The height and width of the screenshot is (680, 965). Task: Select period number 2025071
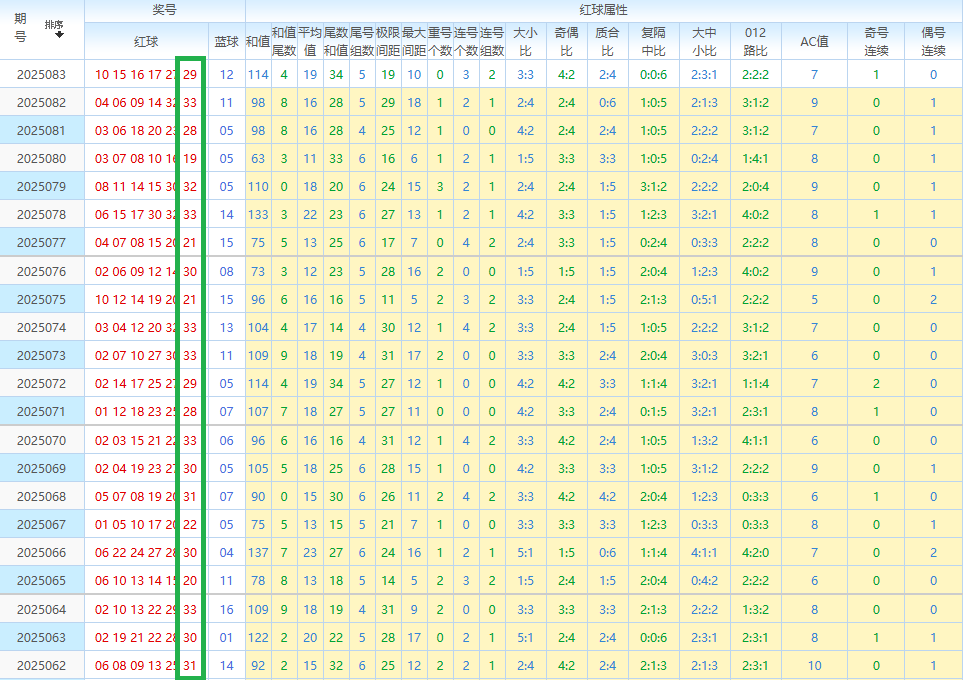point(41,412)
